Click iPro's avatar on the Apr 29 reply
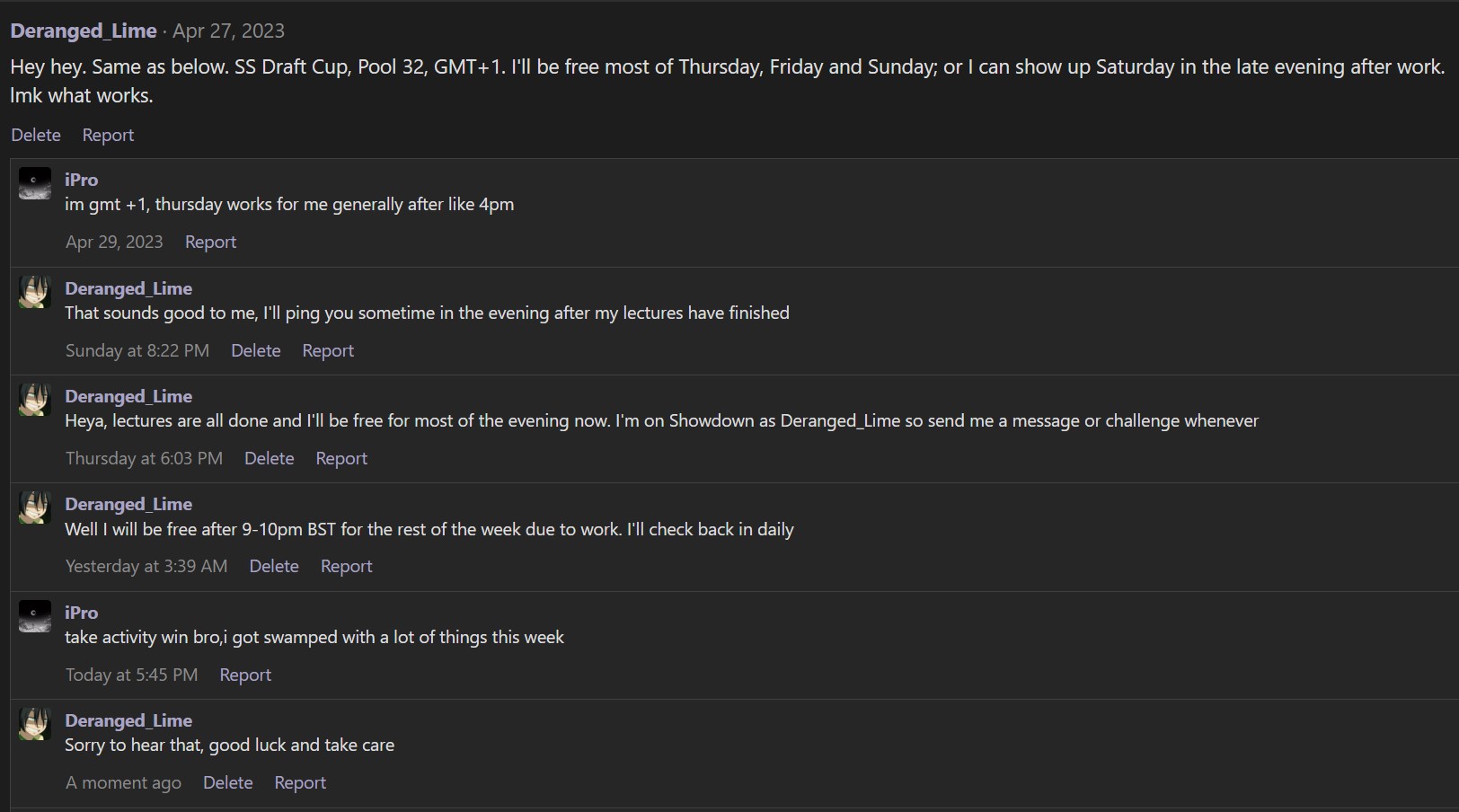This screenshot has height=812, width=1459. [35, 183]
